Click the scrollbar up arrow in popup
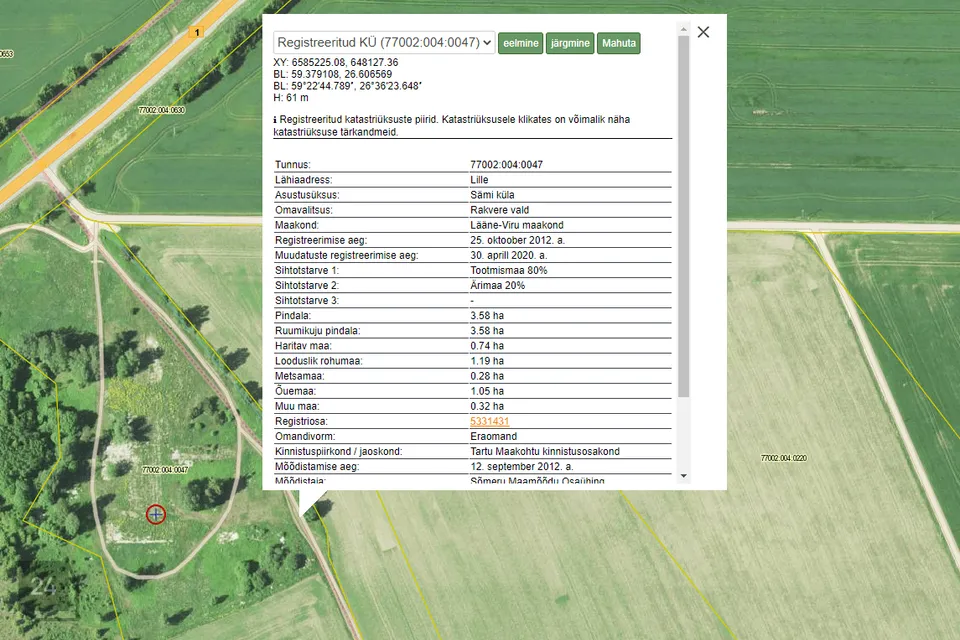 684,29
